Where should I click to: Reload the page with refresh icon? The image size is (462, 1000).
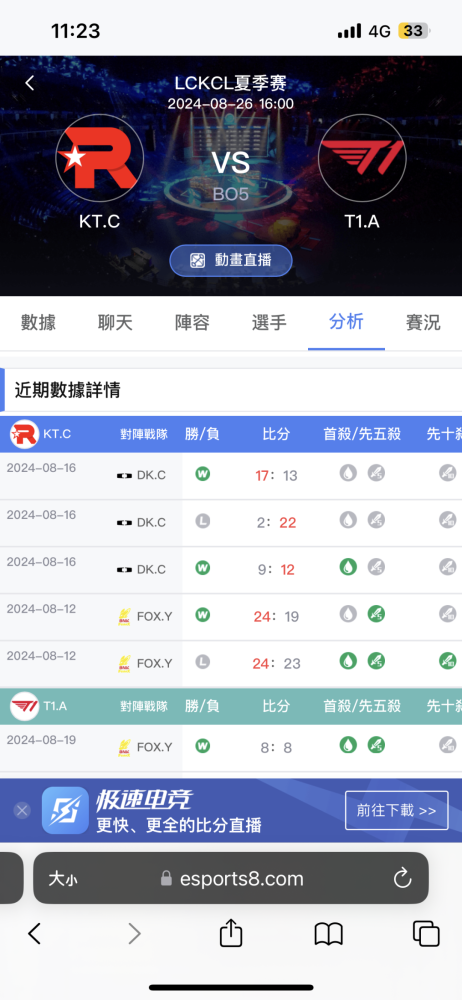click(x=402, y=879)
